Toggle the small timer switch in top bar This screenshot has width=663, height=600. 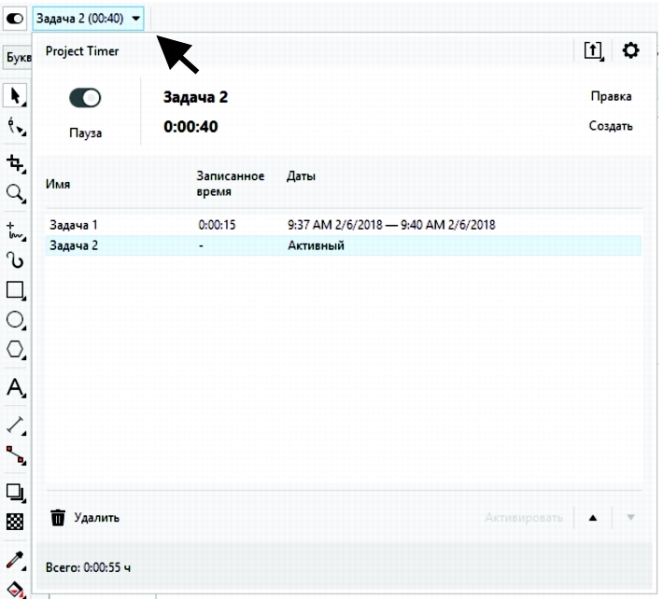(15, 18)
